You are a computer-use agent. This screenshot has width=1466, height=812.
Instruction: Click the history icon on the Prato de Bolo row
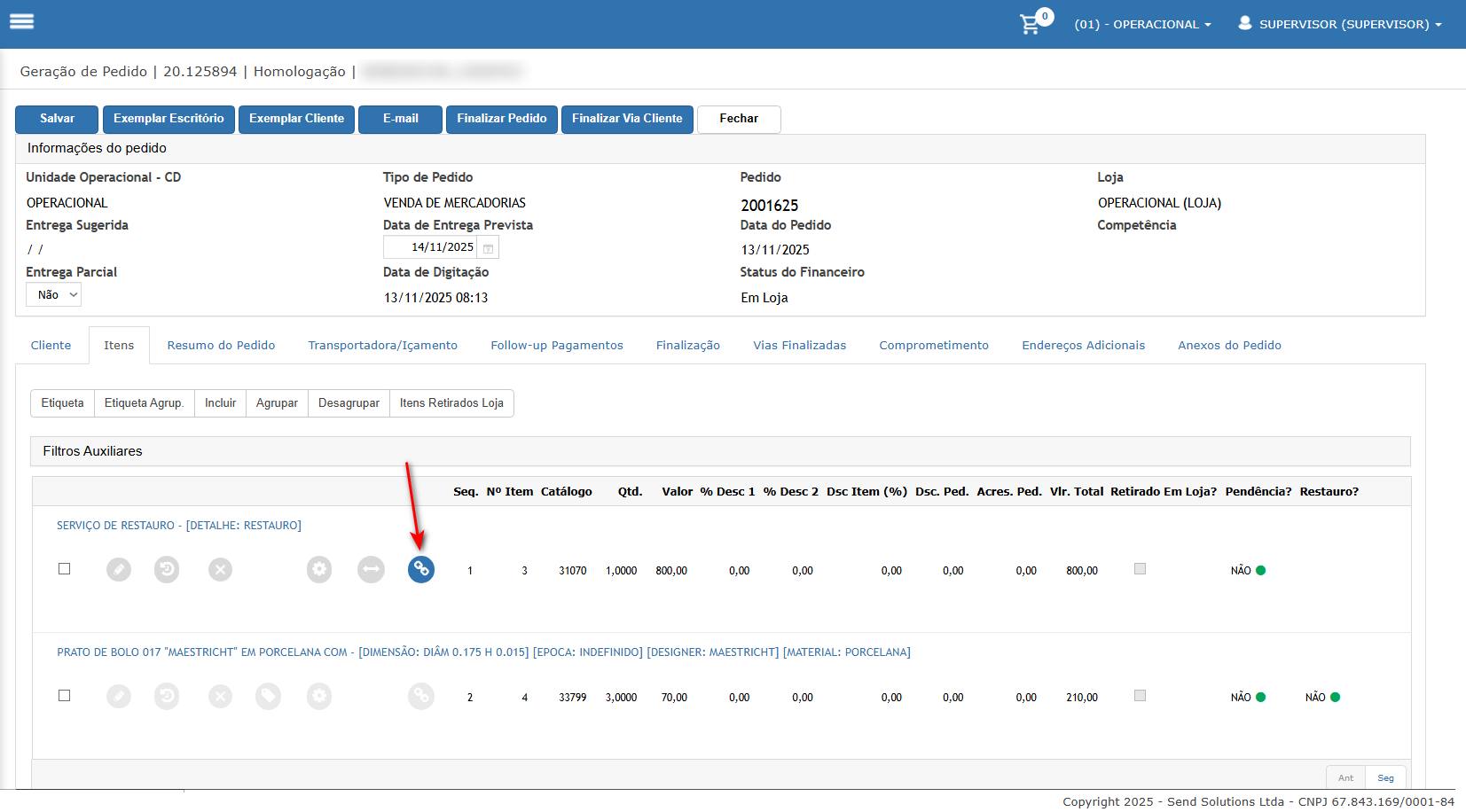tap(167, 696)
